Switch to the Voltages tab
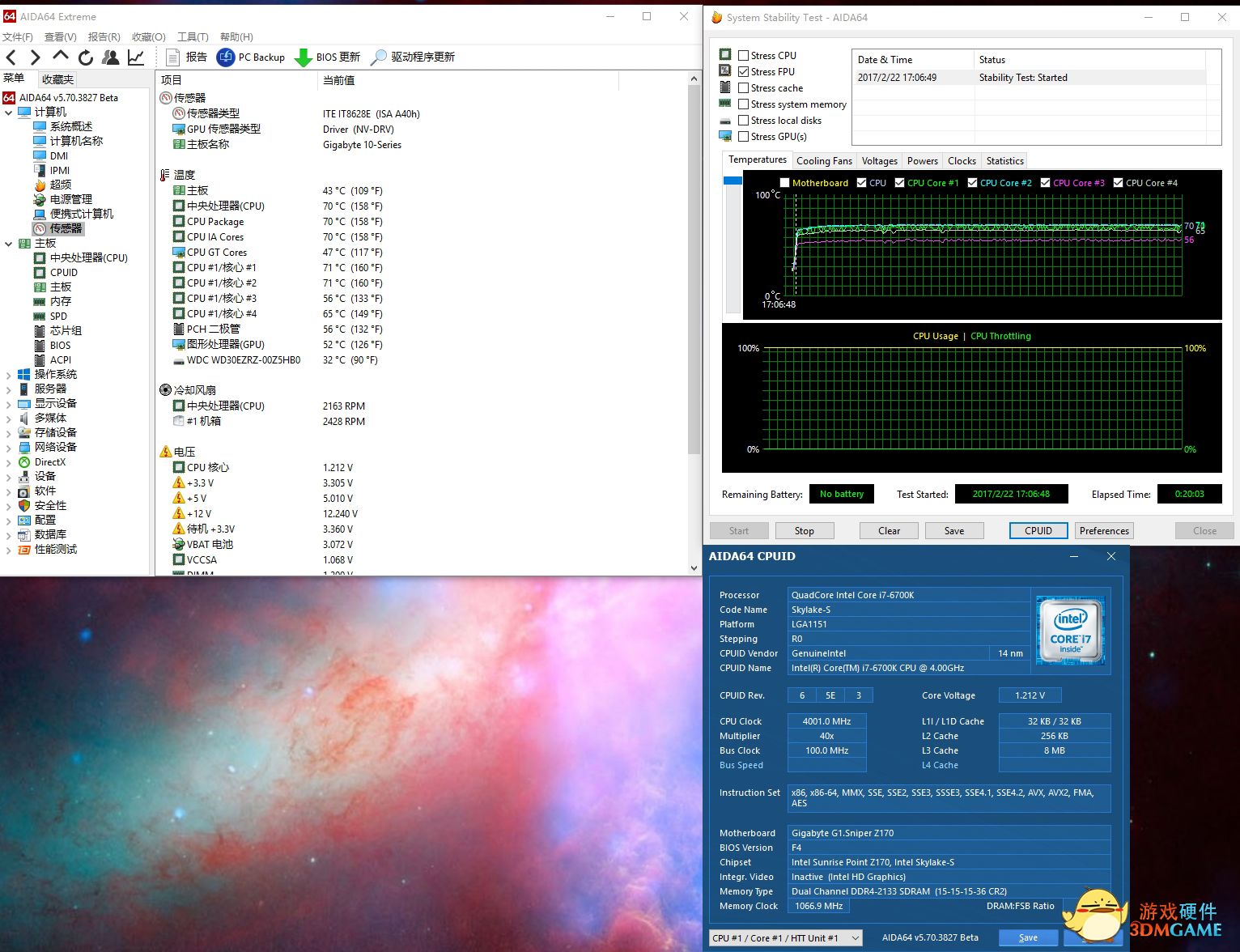The height and width of the screenshot is (952, 1240). (879, 161)
